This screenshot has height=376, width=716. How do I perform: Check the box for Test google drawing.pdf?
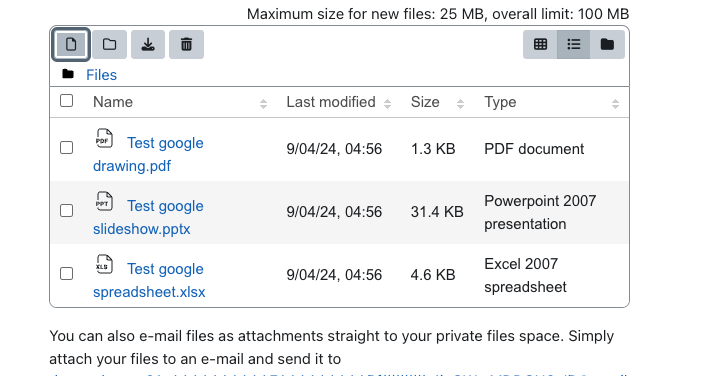[x=67, y=148]
